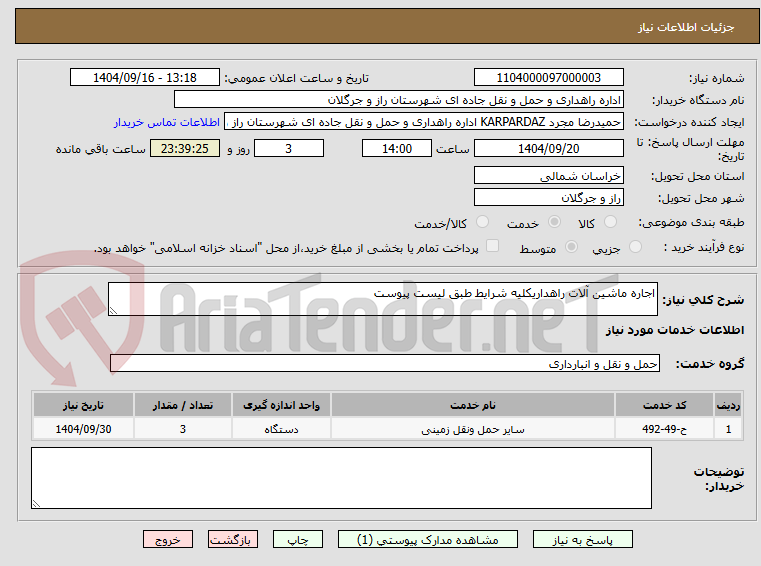
Task: Click the اطلاعات خدمات مورد نیاز section heading
Action: point(675,330)
